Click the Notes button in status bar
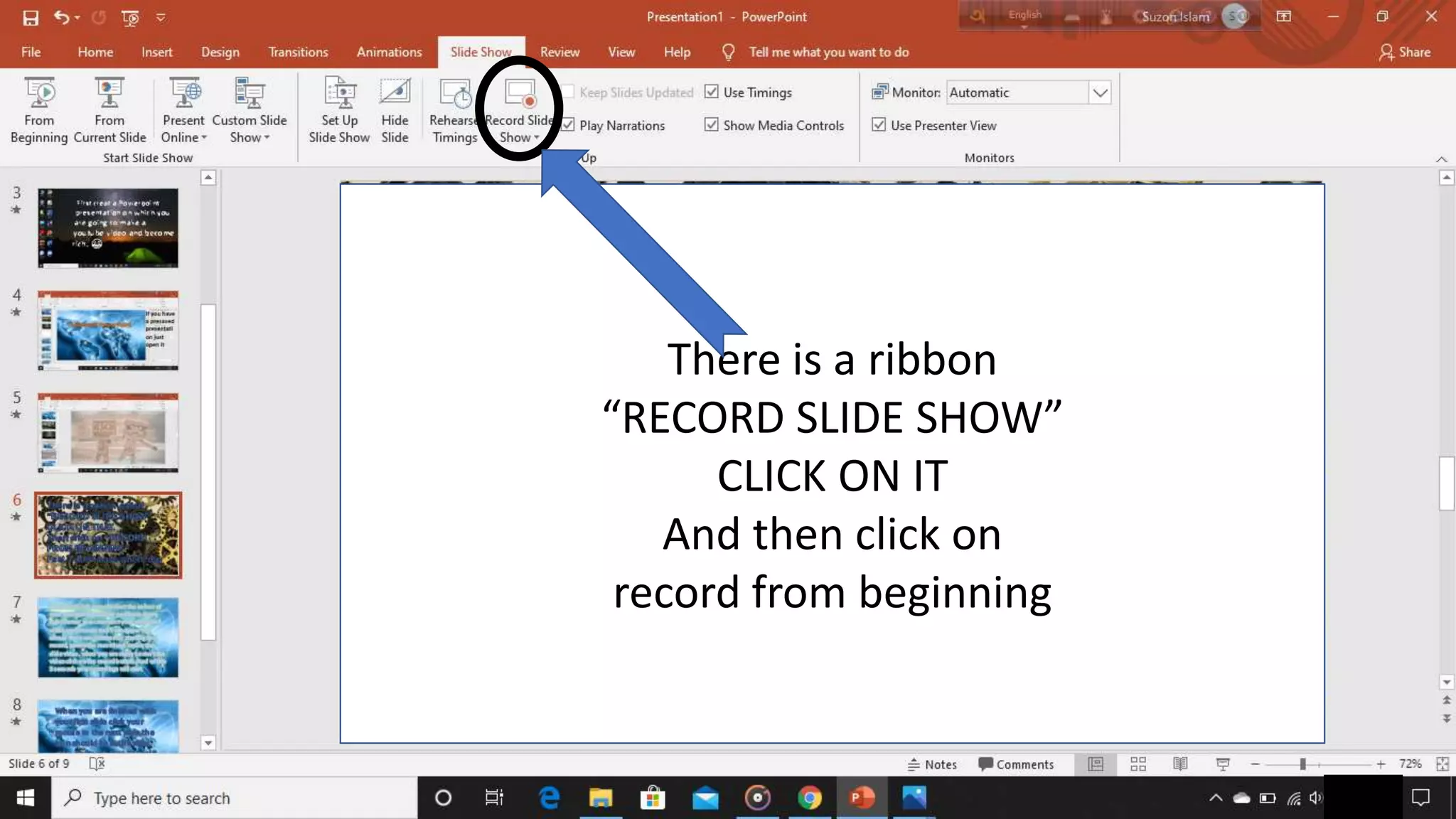The width and height of the screenshot is (1456, 819). pos(932,764)
